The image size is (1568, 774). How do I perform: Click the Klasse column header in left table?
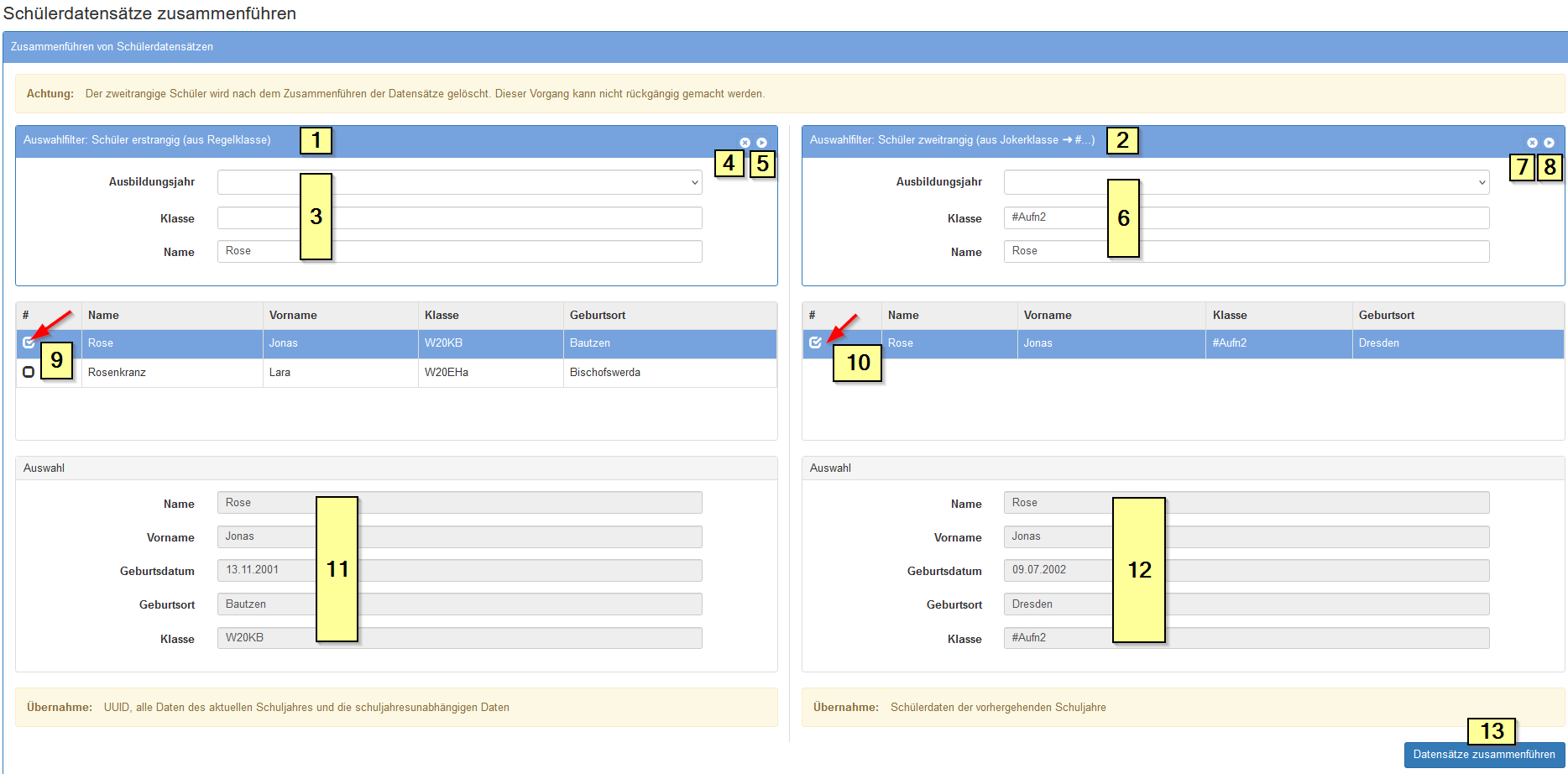pos(442,316)
